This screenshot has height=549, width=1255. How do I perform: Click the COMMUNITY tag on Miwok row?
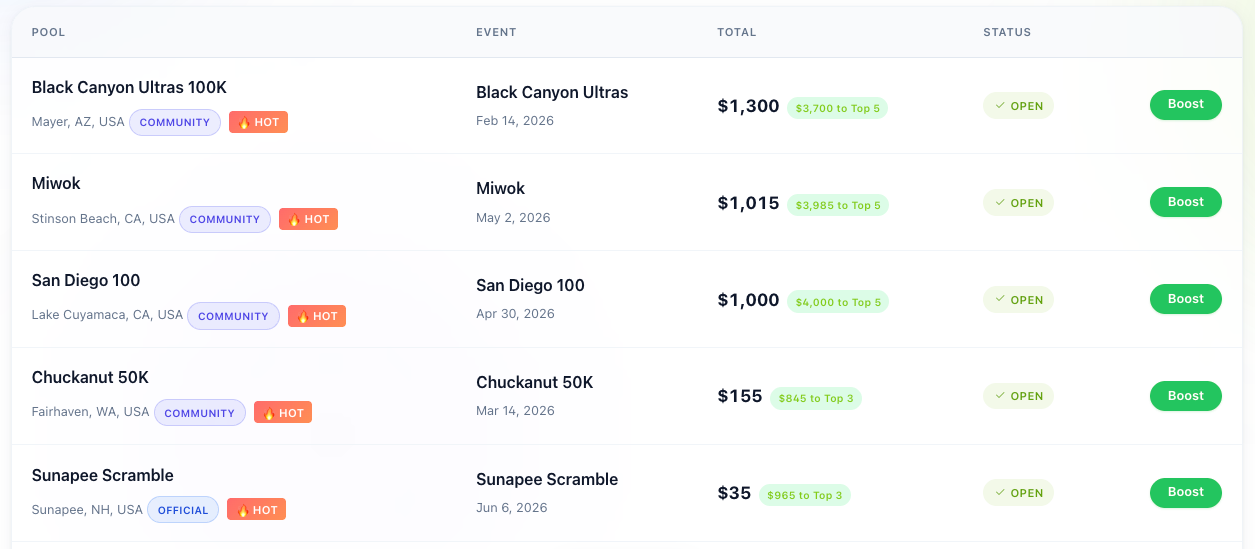tap(225, 219)
